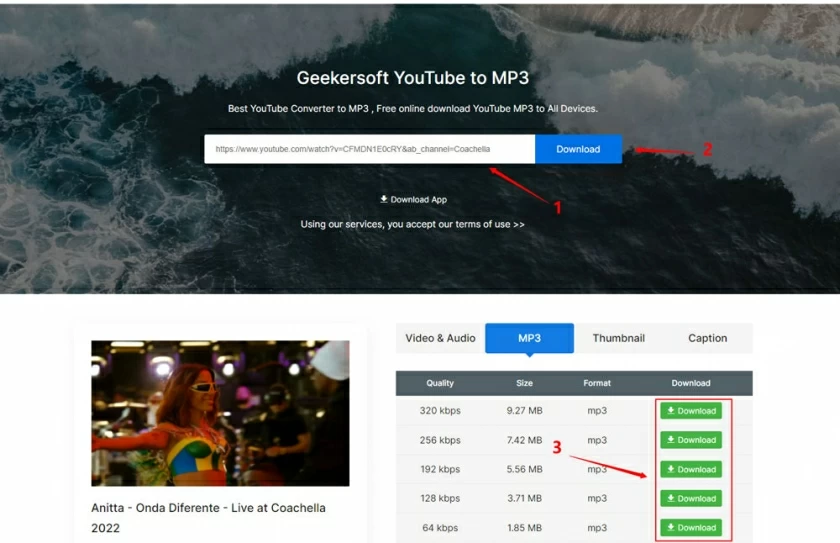Click the Geekersoft YouTube to MP3 heading
Image resolution: width=840 pixels, height=543 pixels.
pyautogui.click(x=412, y=78)
